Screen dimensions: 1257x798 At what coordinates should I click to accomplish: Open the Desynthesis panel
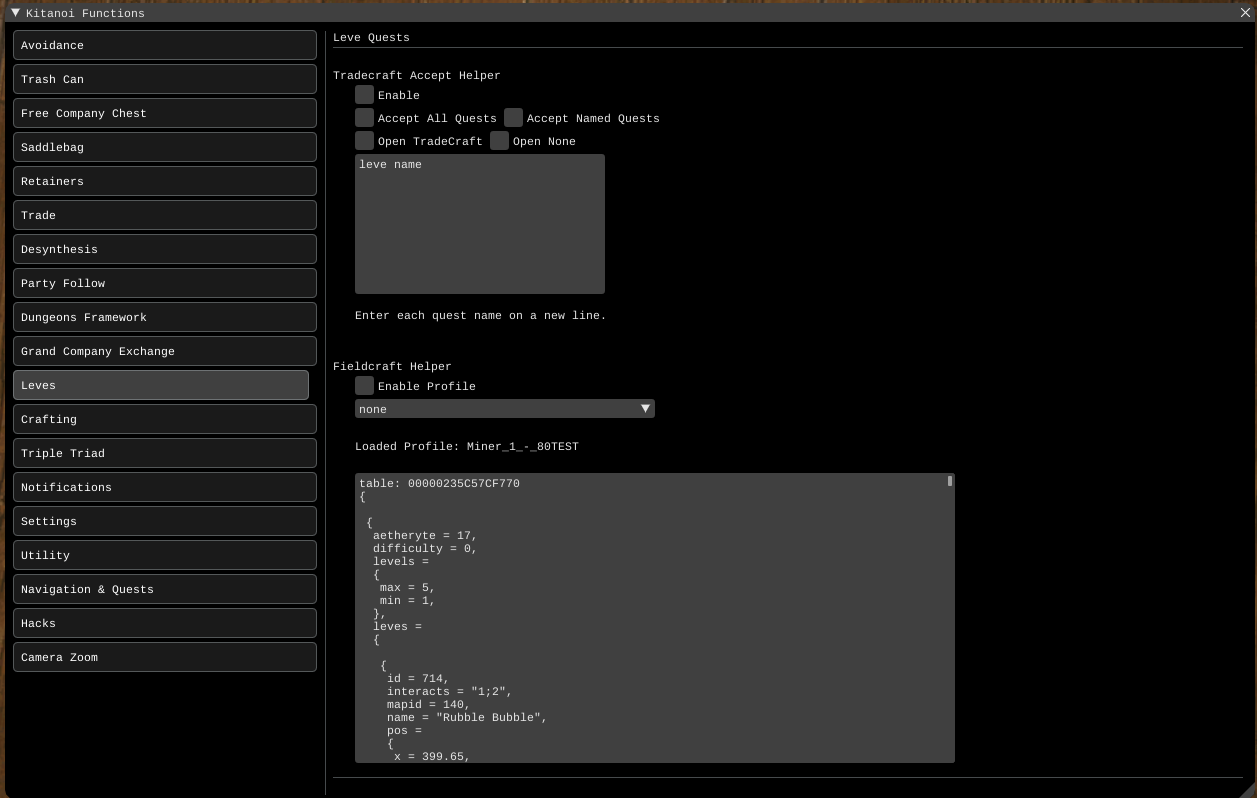tap(165, 249)
